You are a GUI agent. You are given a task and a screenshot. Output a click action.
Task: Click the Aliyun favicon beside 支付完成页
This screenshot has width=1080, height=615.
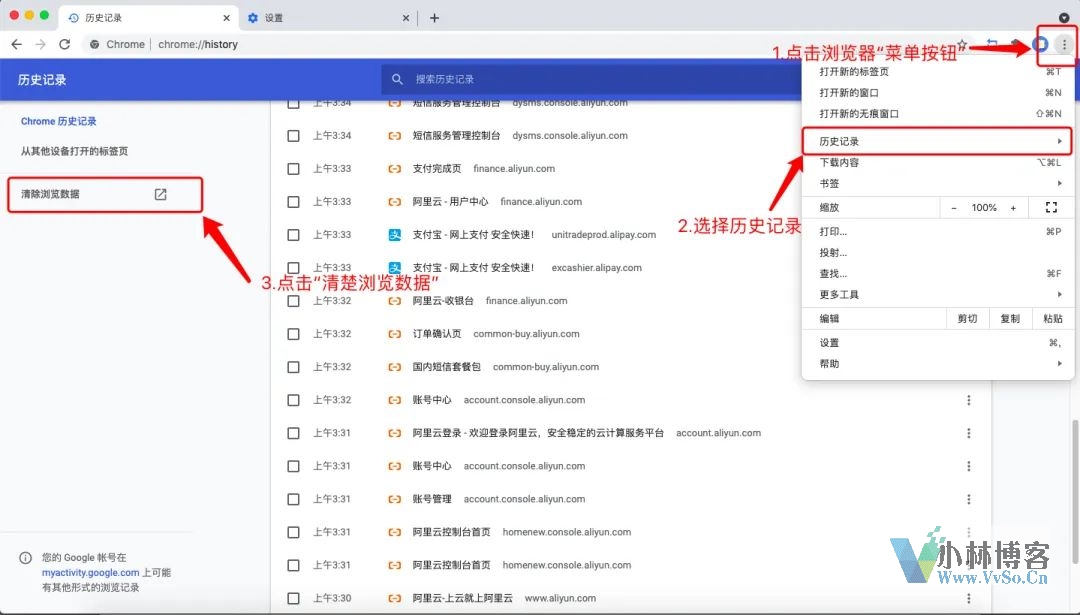tap(395, 169)
